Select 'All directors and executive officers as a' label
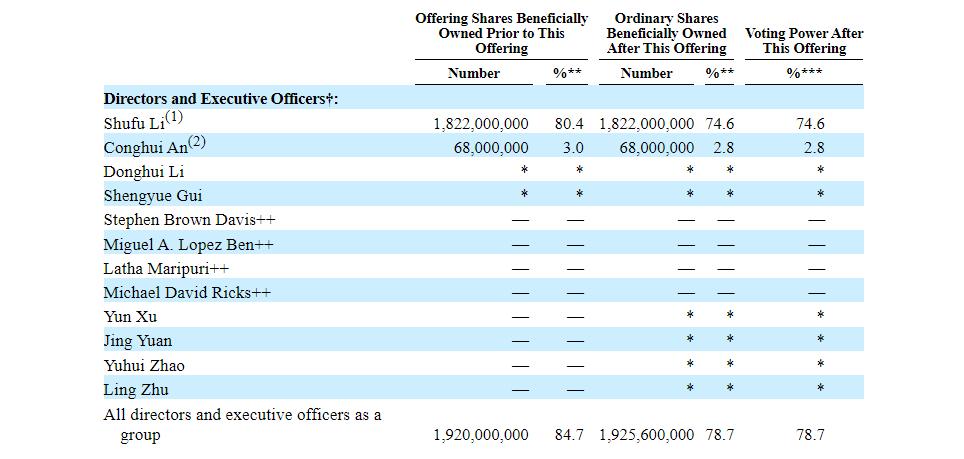The image size is (964, 459). coord(242,414)
